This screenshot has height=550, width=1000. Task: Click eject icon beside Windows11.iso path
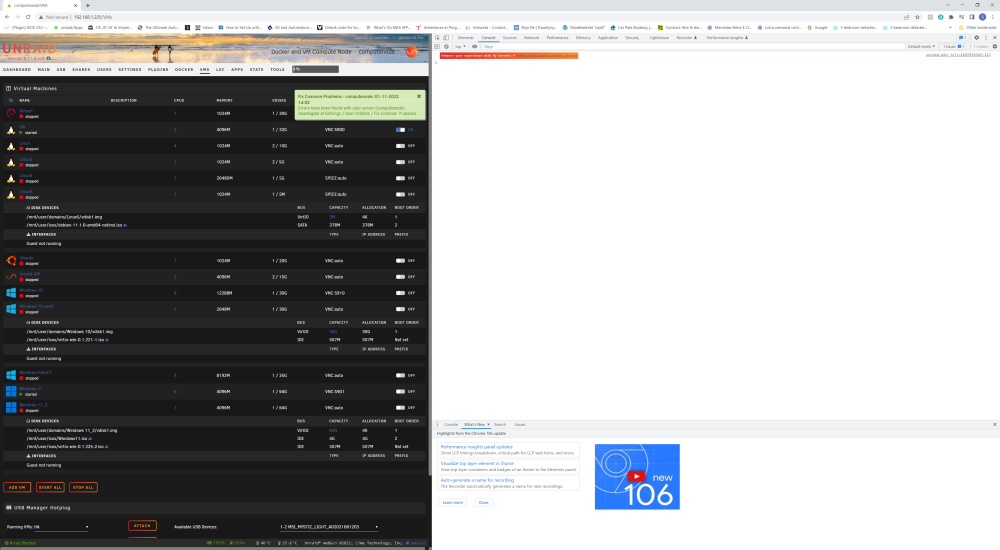90,438
